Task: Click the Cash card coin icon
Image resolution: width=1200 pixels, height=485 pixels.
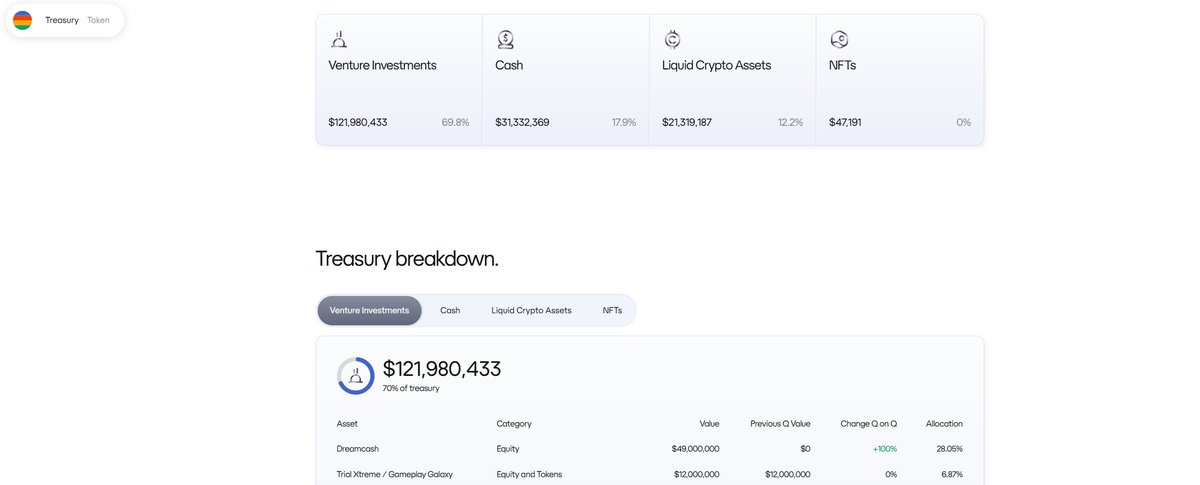Action: pyautogui.click(x=506, y=39)
